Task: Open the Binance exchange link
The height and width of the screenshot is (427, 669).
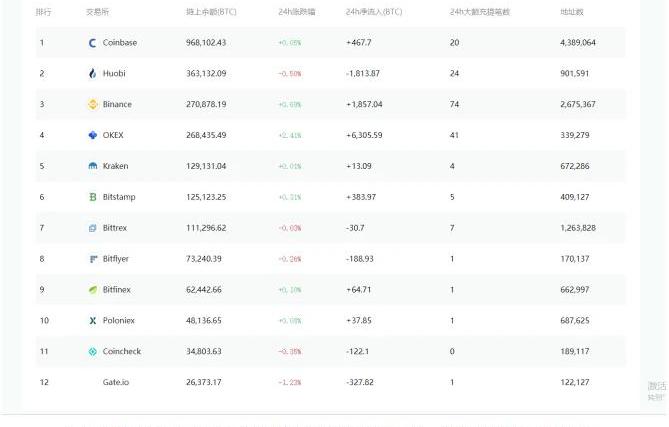Action: point(117,104)
